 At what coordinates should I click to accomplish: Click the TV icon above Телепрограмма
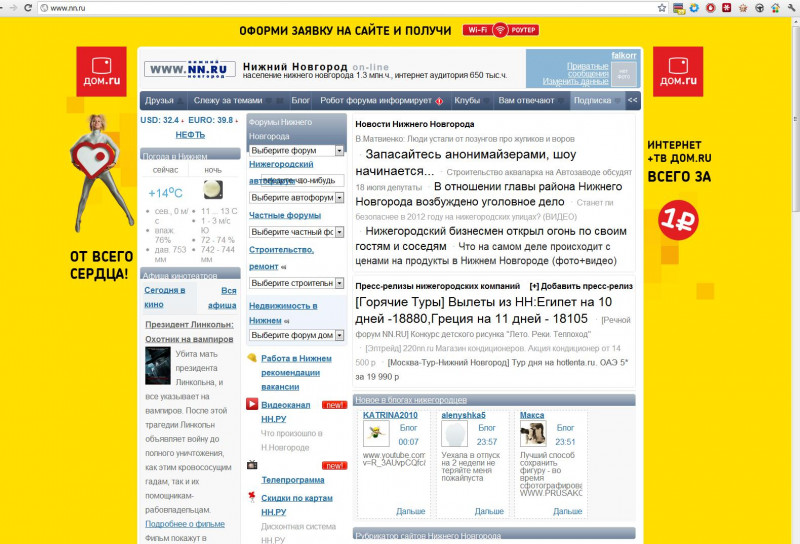(252, 465)
